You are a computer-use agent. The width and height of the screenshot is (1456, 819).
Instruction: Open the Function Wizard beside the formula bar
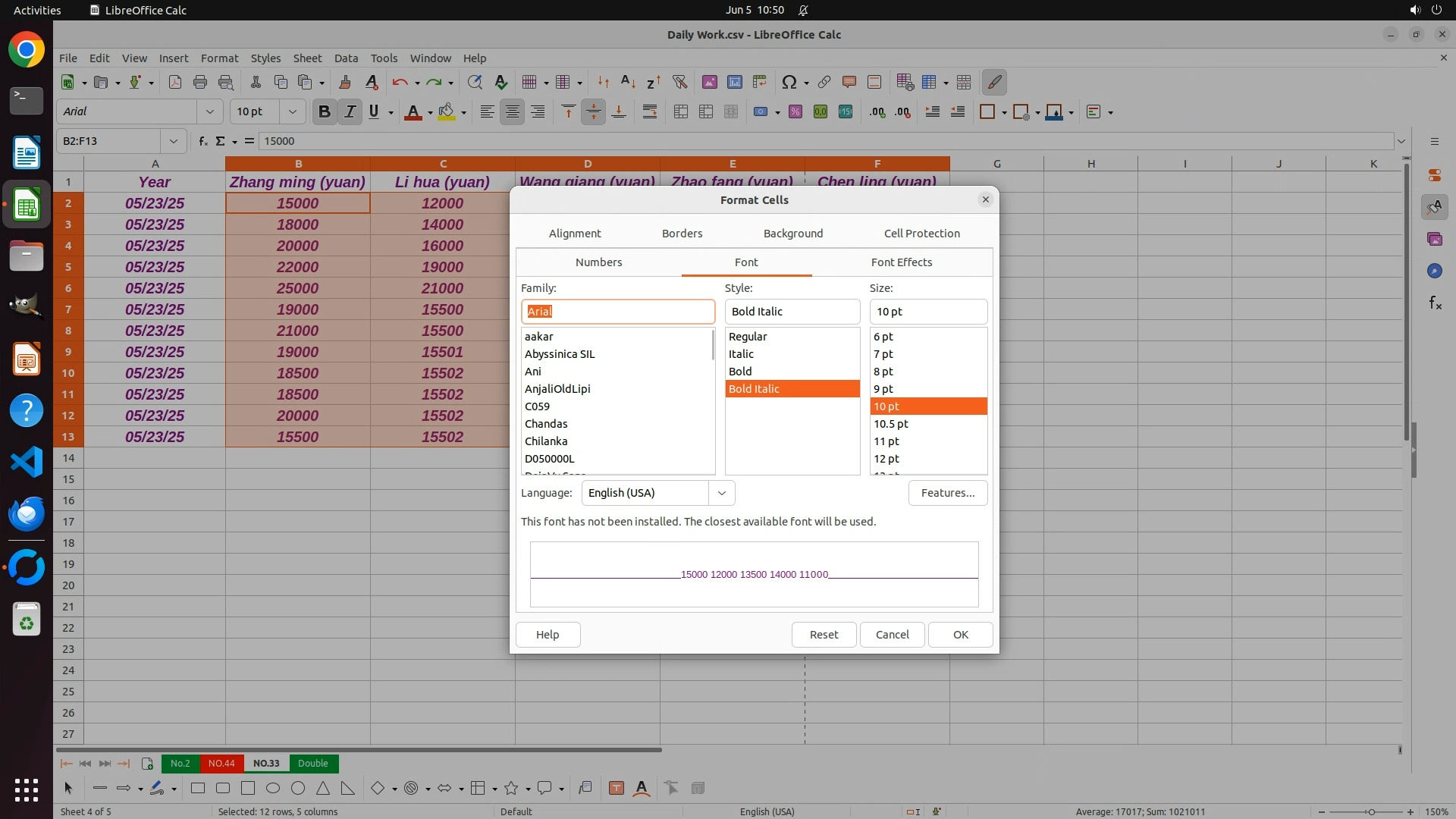coord(202,141)
